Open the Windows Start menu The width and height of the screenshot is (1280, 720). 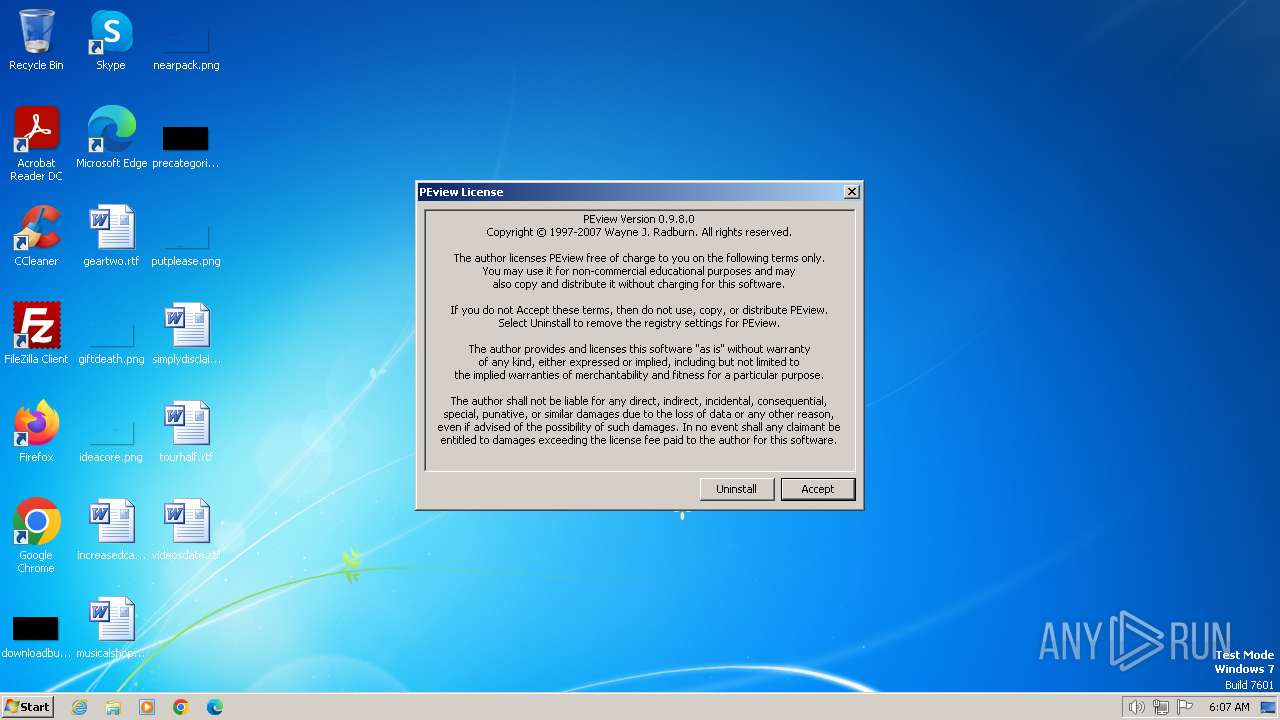[27, 706]
